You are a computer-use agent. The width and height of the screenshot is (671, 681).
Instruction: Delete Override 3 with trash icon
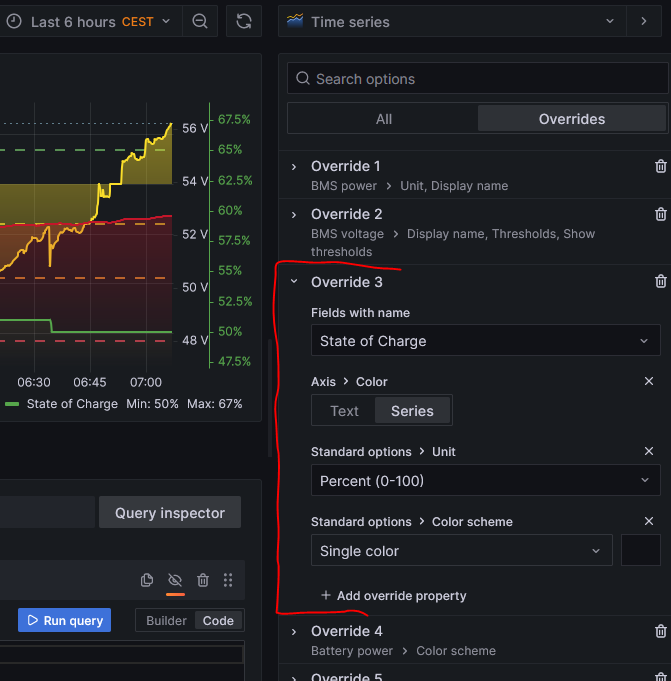click(660, 282)
